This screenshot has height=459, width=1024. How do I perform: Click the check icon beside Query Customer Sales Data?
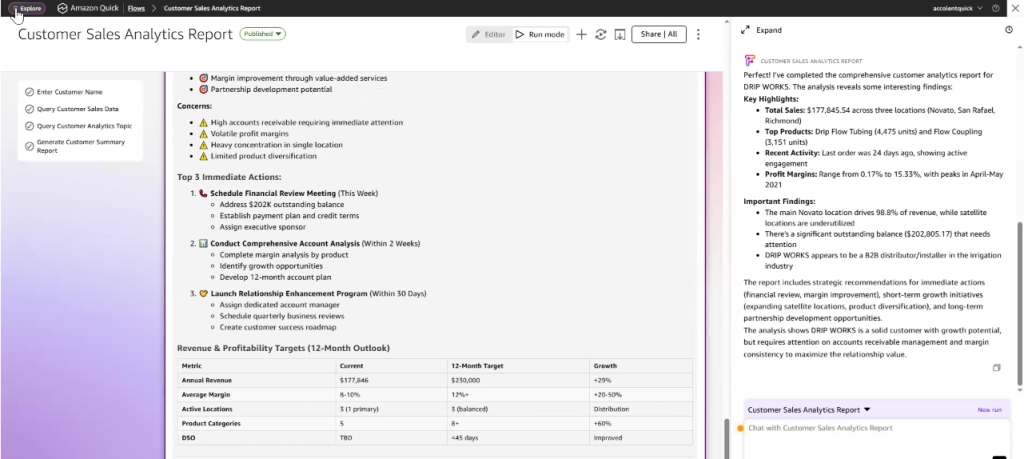coord(29,109)
